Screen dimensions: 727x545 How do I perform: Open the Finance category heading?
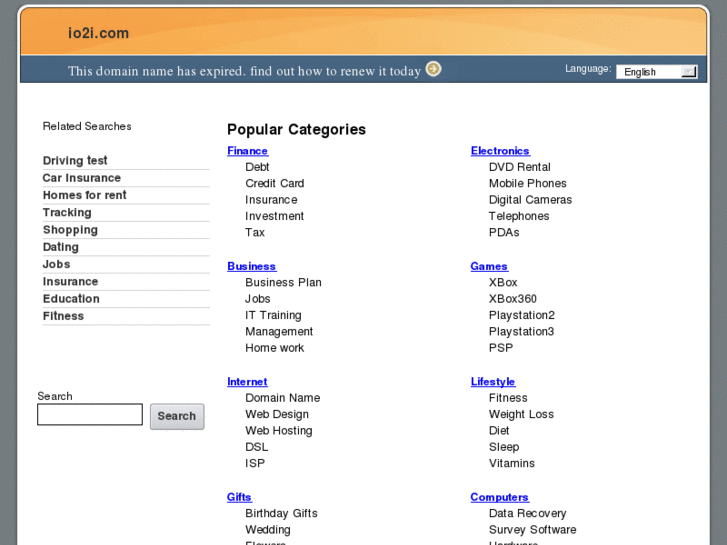(248, 151)
